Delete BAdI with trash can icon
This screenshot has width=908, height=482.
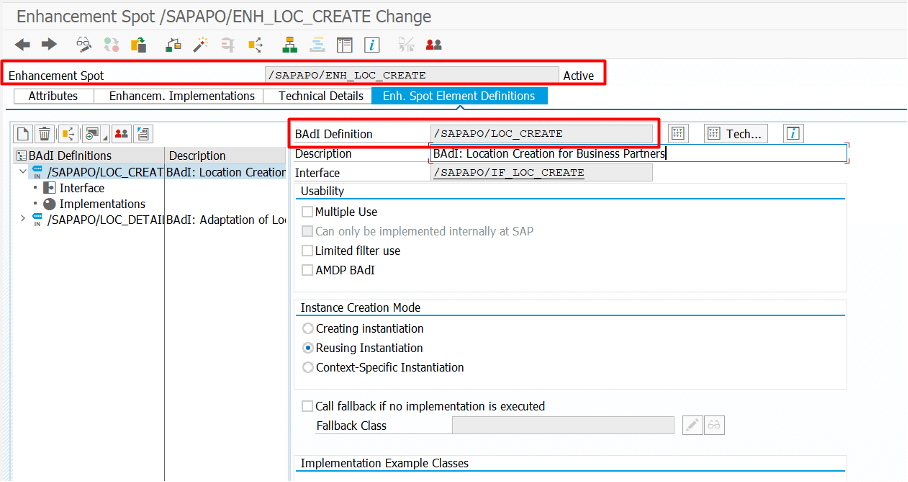[x=45, y=134]
